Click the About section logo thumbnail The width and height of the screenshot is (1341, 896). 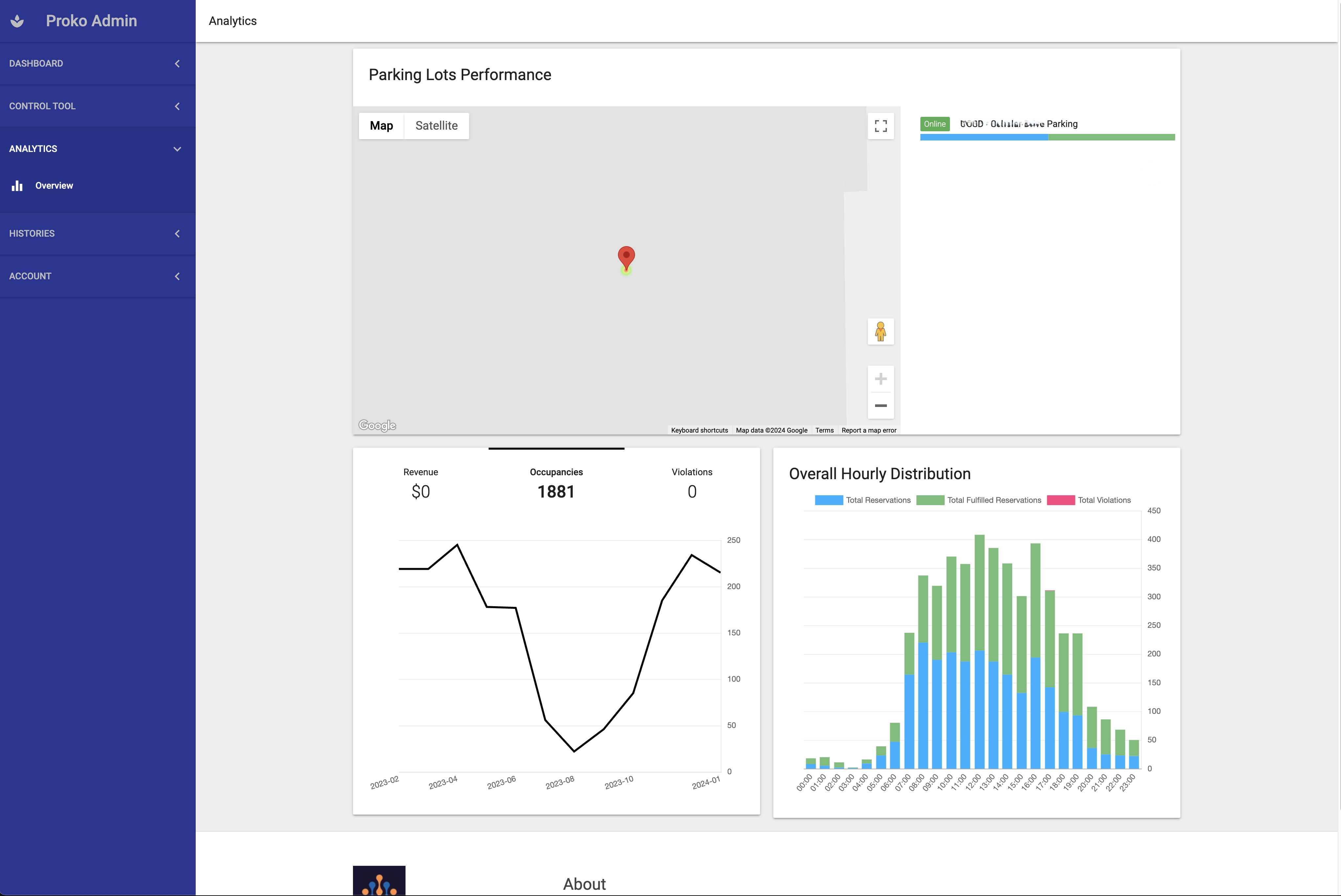click(379, 881)
